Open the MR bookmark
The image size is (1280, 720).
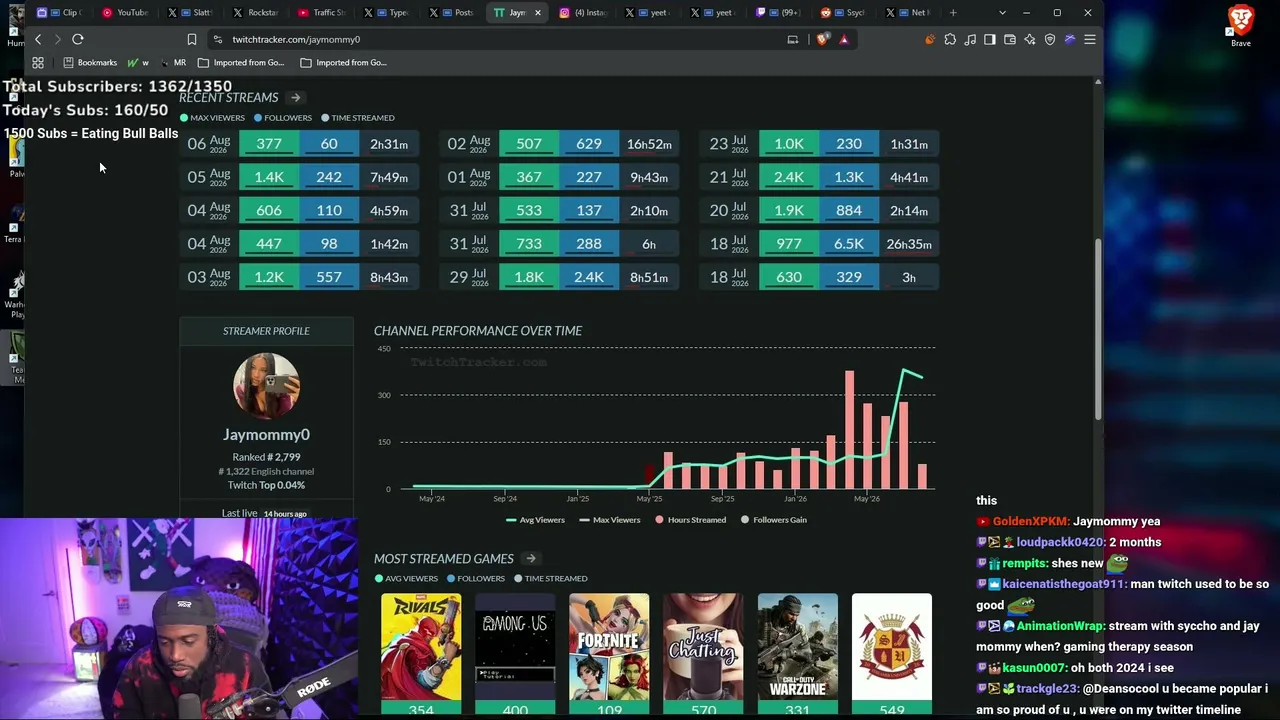point(174,62)
